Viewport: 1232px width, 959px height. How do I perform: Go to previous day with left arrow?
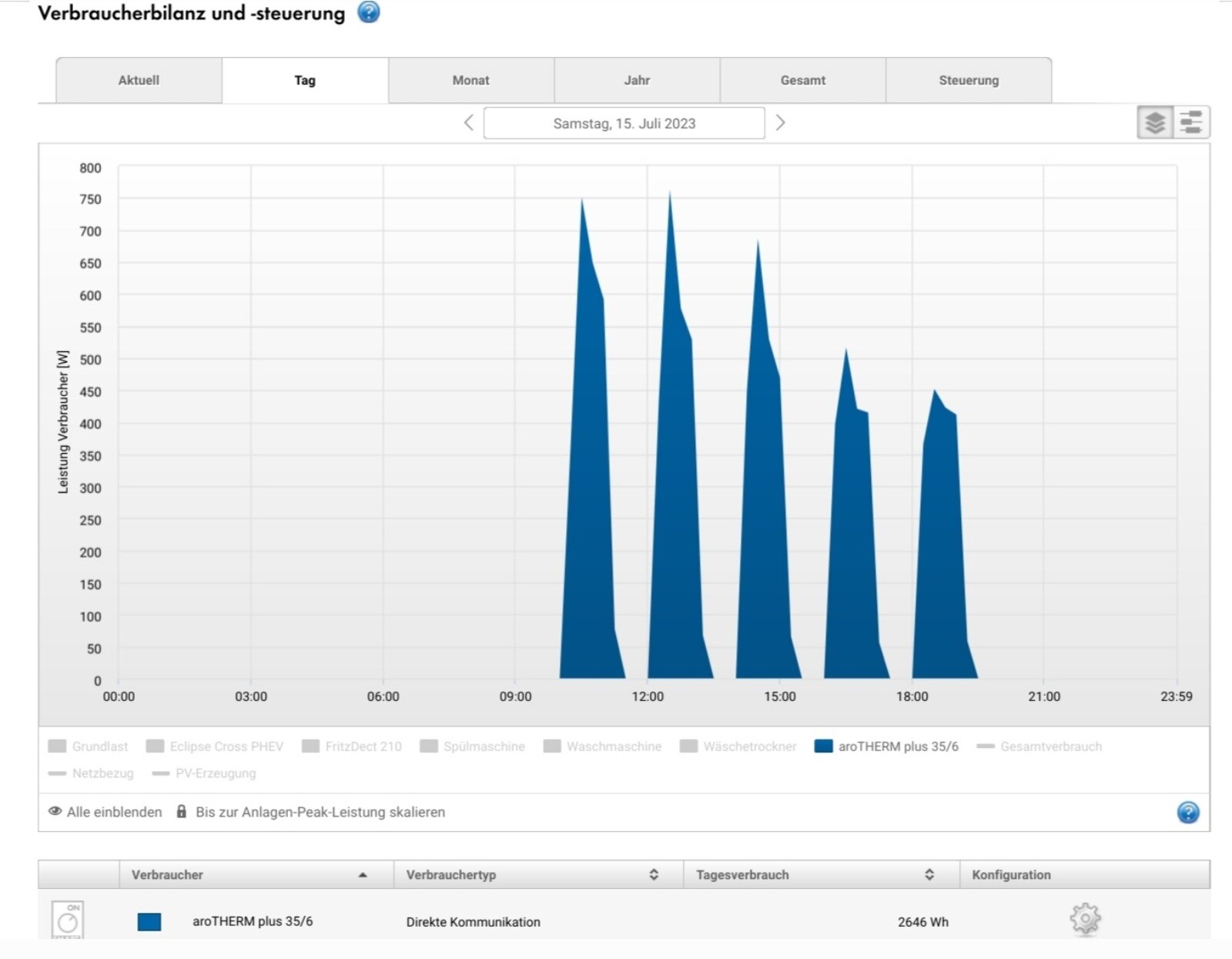pos(468,123)
